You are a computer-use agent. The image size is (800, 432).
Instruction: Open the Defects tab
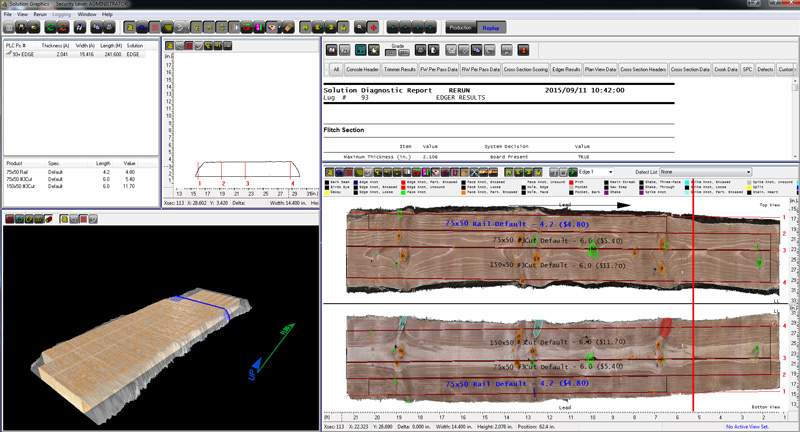pyautogui.click(x=765, y=69)
